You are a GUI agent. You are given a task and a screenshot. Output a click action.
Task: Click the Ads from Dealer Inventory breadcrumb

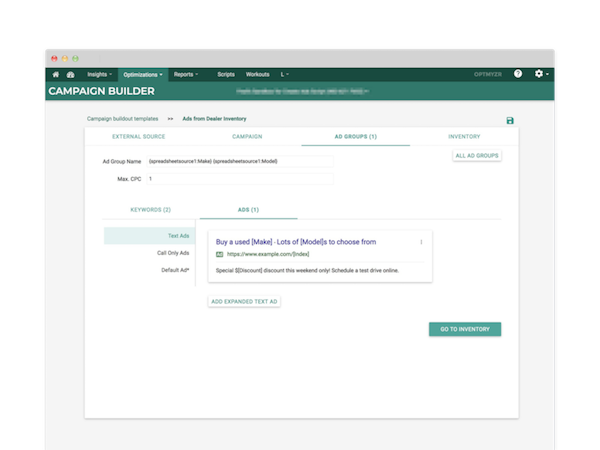point(214,119)
